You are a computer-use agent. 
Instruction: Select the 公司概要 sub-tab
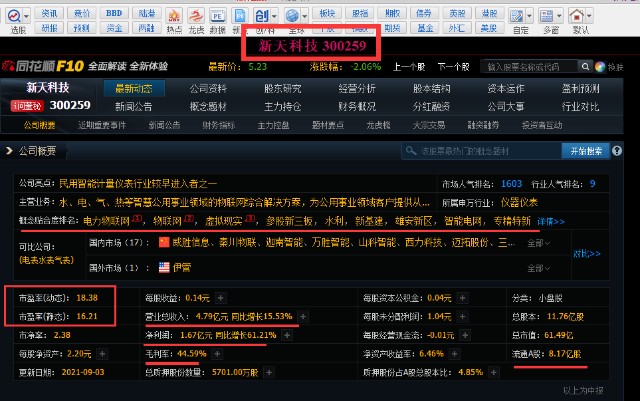click(x=40, y=125)
